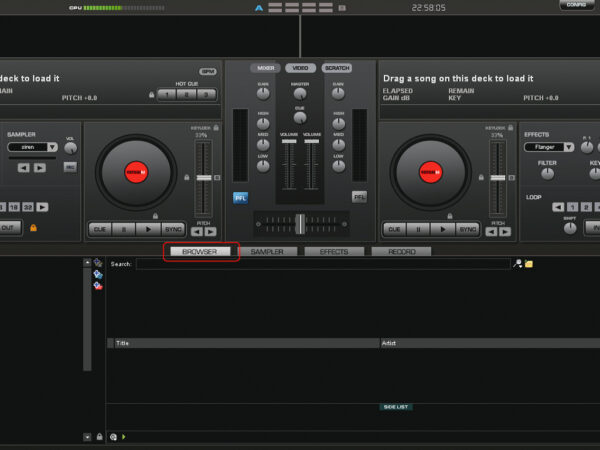Click the red turntable center on right deck

[432, 173]
